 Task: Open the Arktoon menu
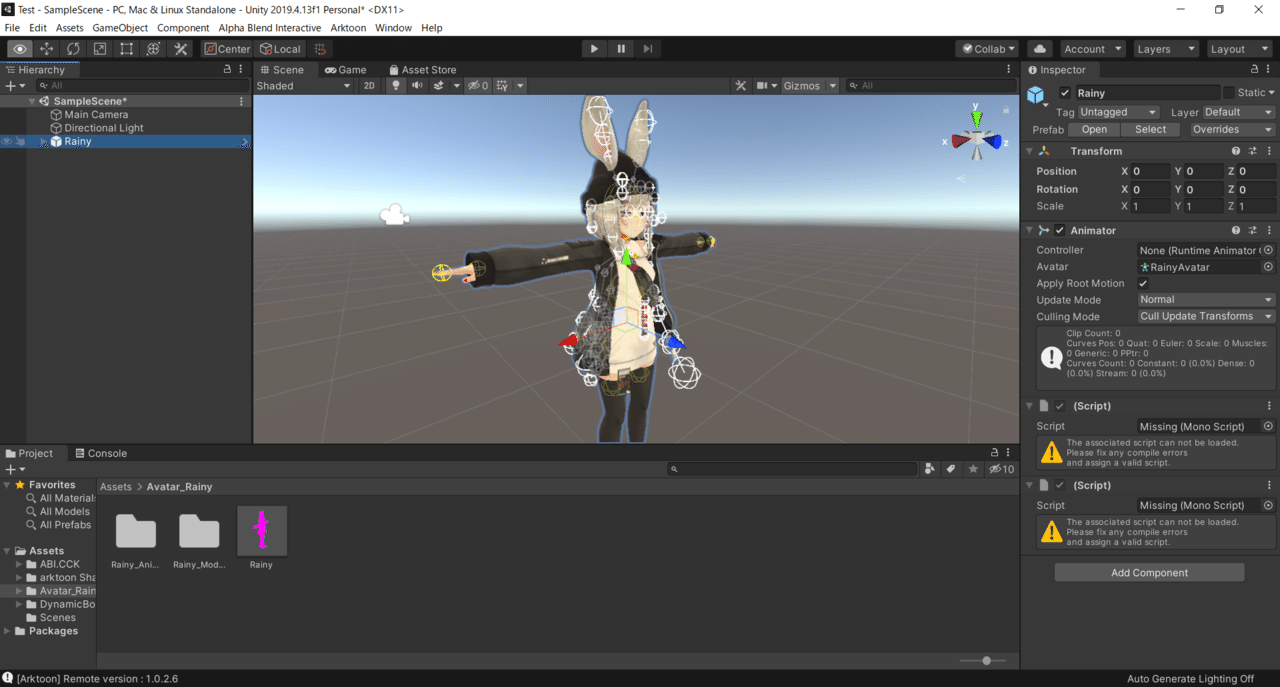point(348,28)
